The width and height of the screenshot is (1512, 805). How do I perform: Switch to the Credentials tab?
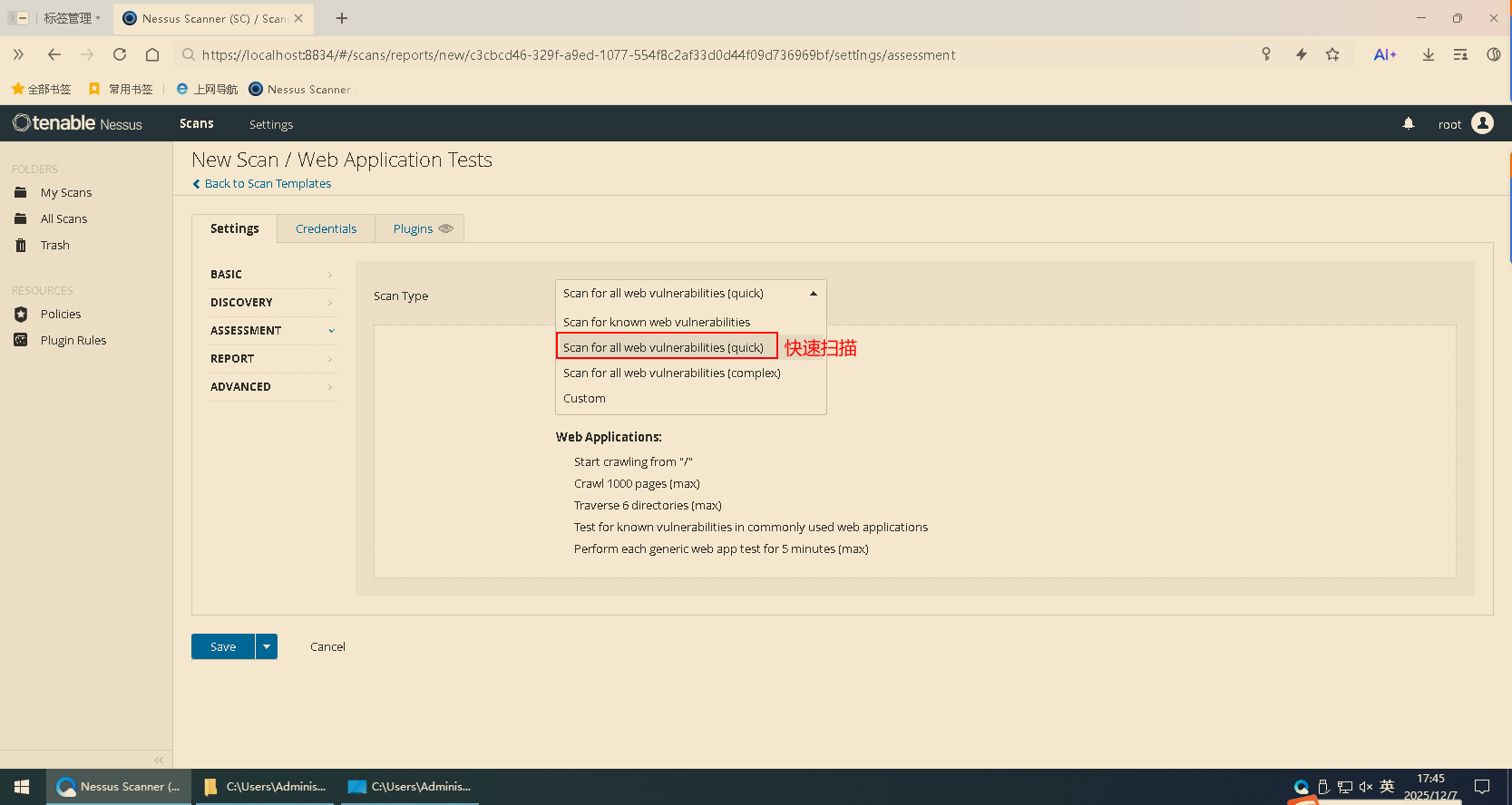pos(326,229)
